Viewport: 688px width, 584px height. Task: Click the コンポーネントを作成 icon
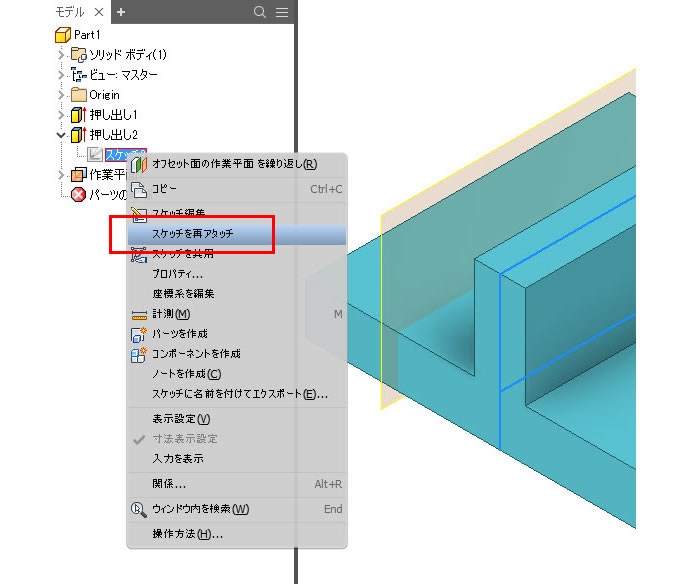coord(139,355)
